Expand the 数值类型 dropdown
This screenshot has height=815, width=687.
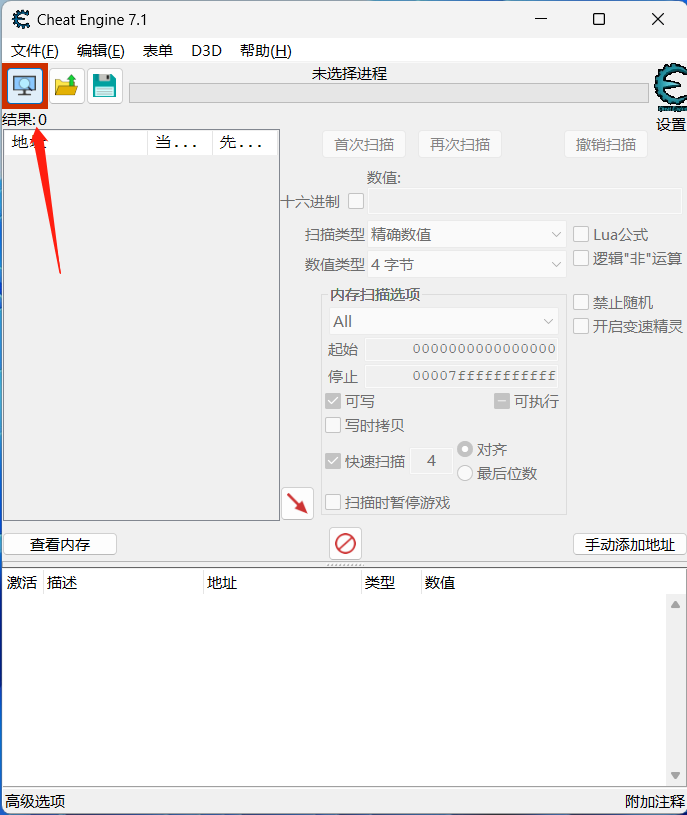coord(467,265)
